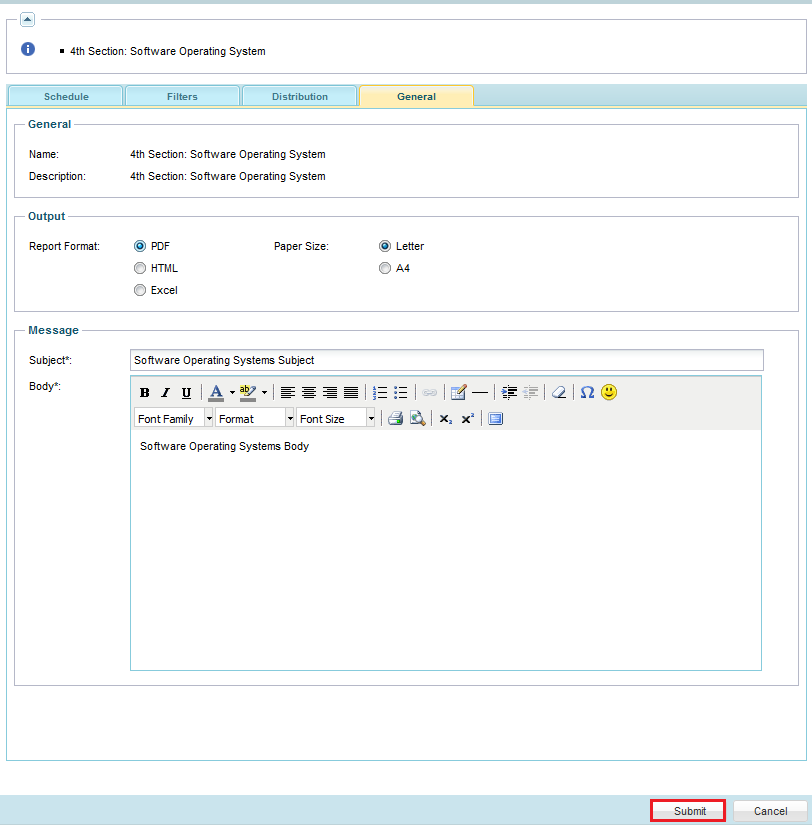
Task: Select HTML as the report format
Action: (x=140, y=268)
